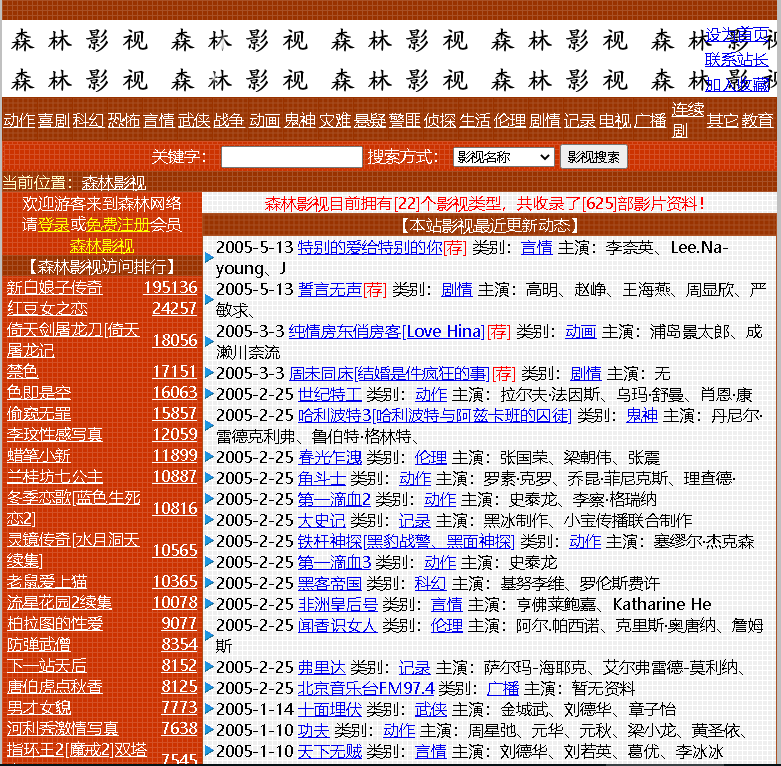The image size is (781, 766).
Task: Go to the 科幻 category
Action: (x=88, y=120)
